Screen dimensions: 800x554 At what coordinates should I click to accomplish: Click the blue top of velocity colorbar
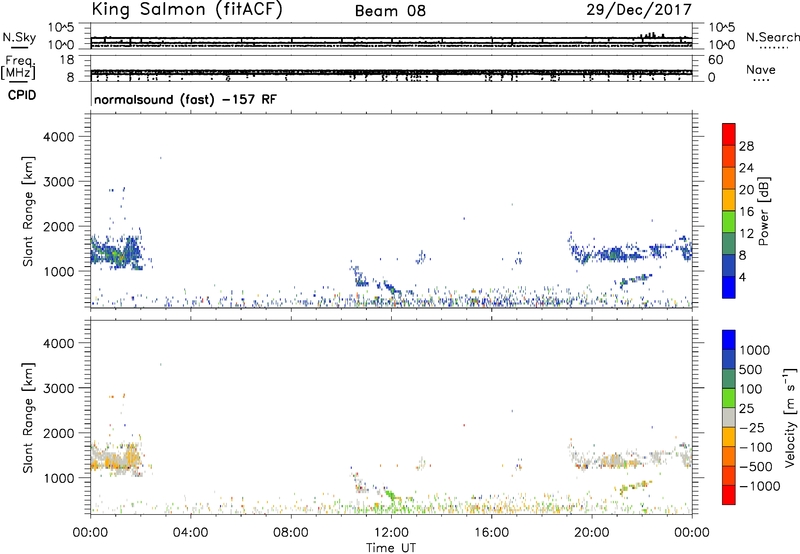[729, 340]
